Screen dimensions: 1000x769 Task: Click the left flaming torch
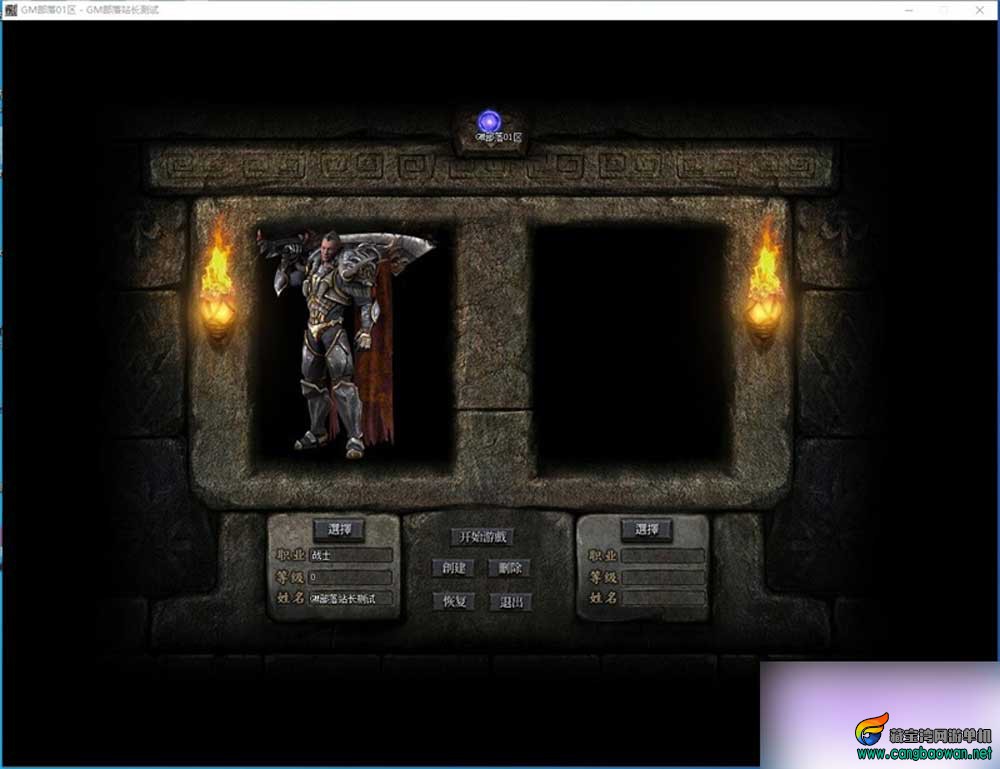click(x=217, y=279)
